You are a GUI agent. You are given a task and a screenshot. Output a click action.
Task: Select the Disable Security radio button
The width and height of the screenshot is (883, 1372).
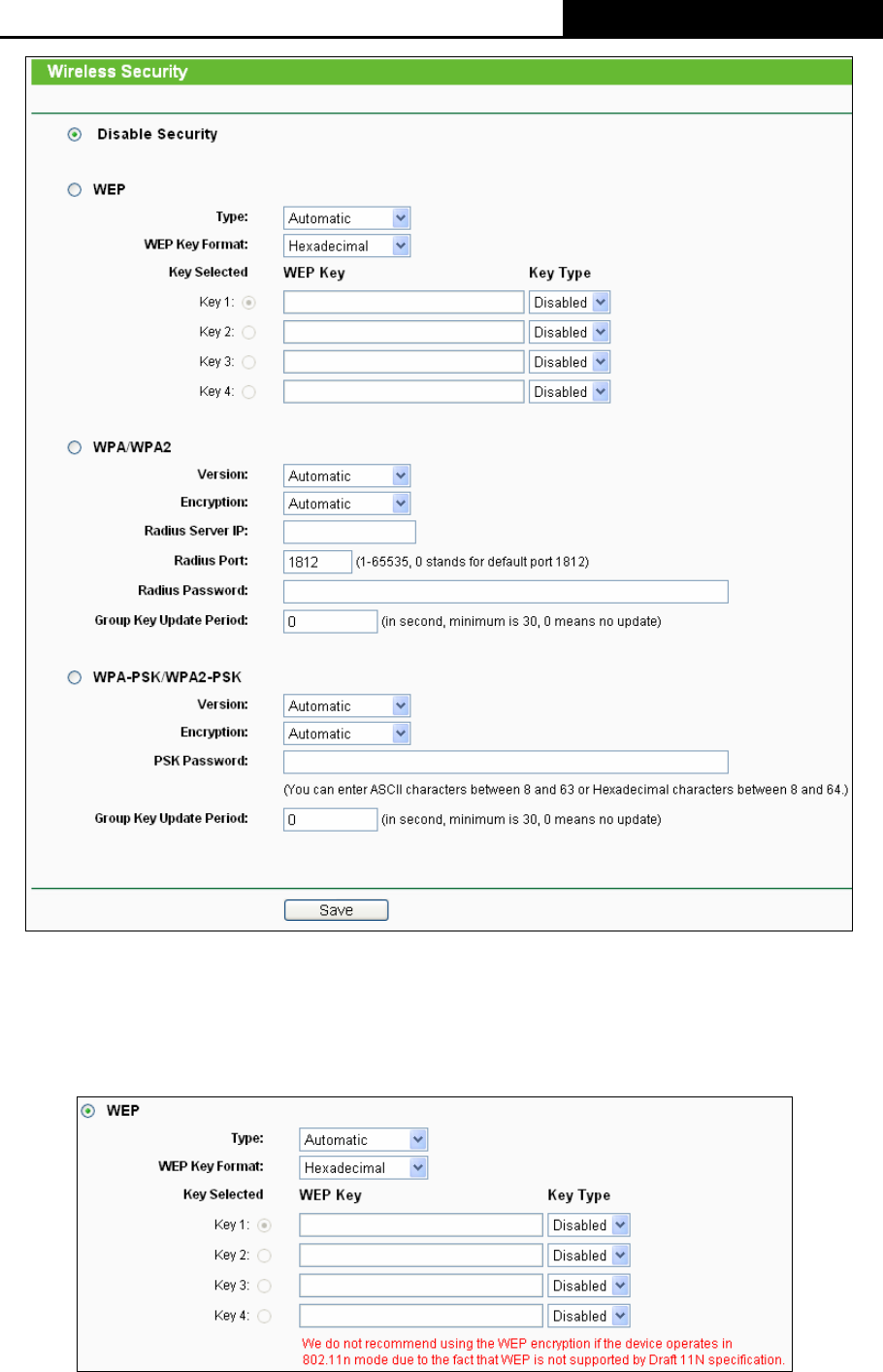75,135
